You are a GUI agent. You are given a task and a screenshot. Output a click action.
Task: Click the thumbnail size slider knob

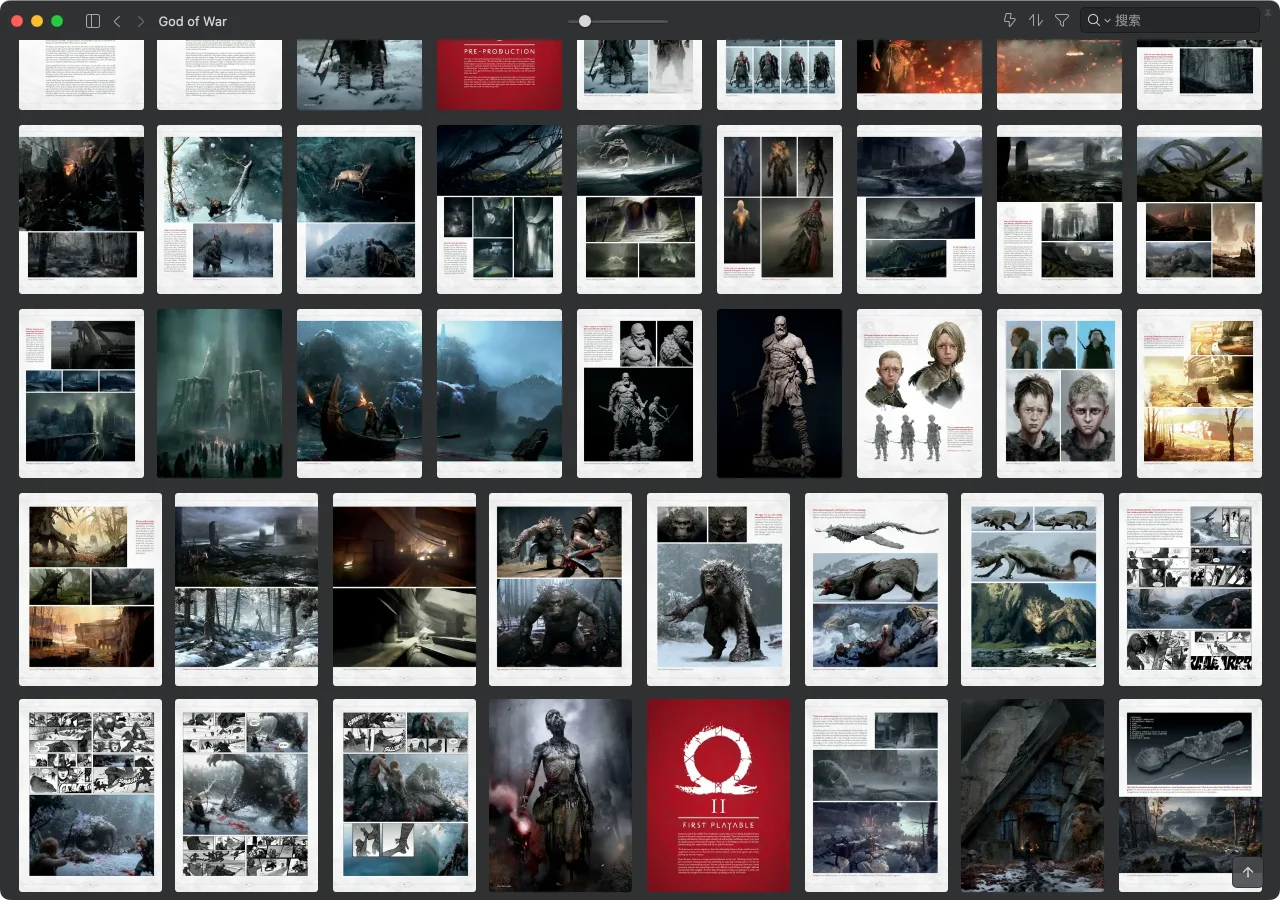point(585,21)
